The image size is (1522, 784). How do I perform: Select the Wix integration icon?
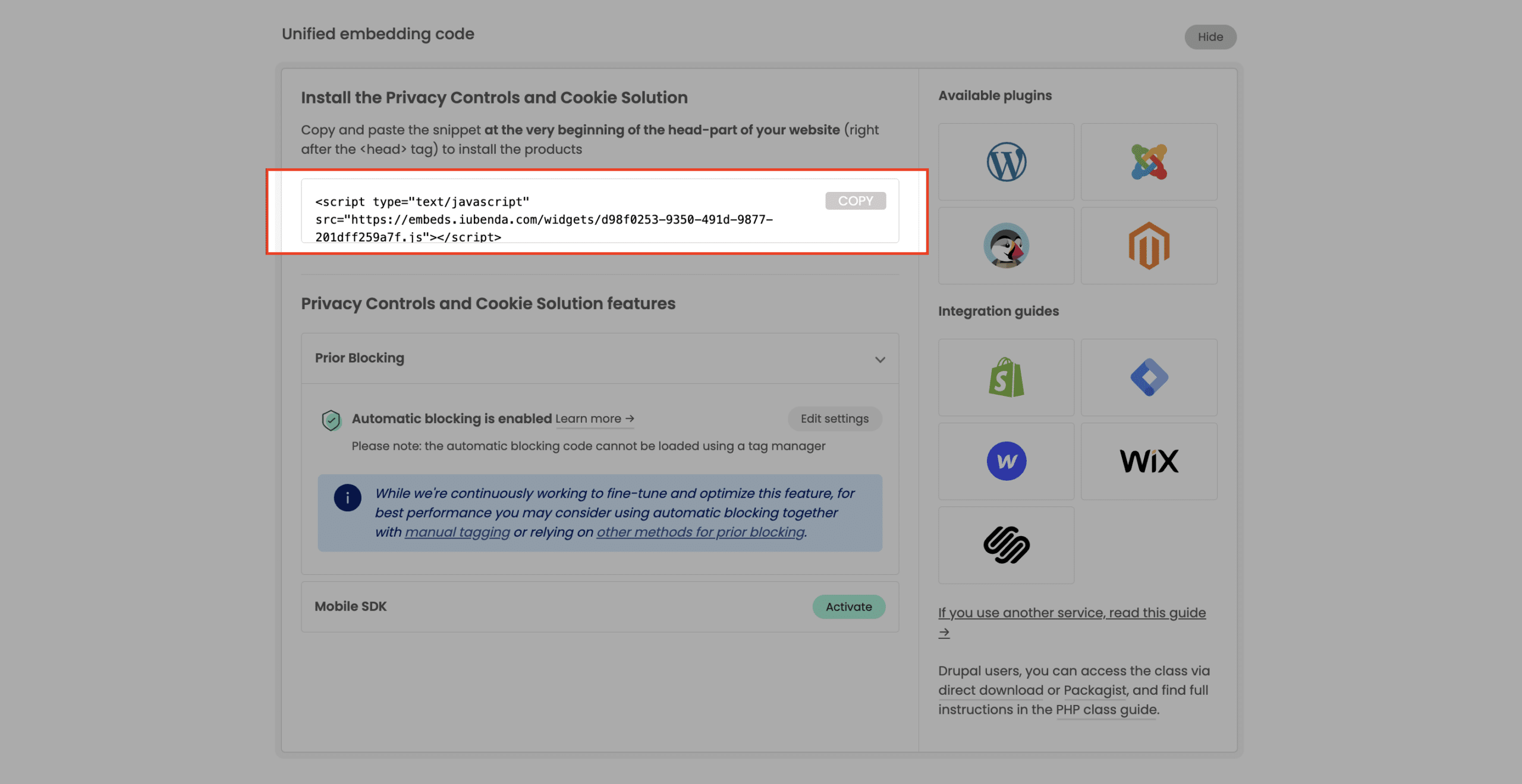(1149, 461)
